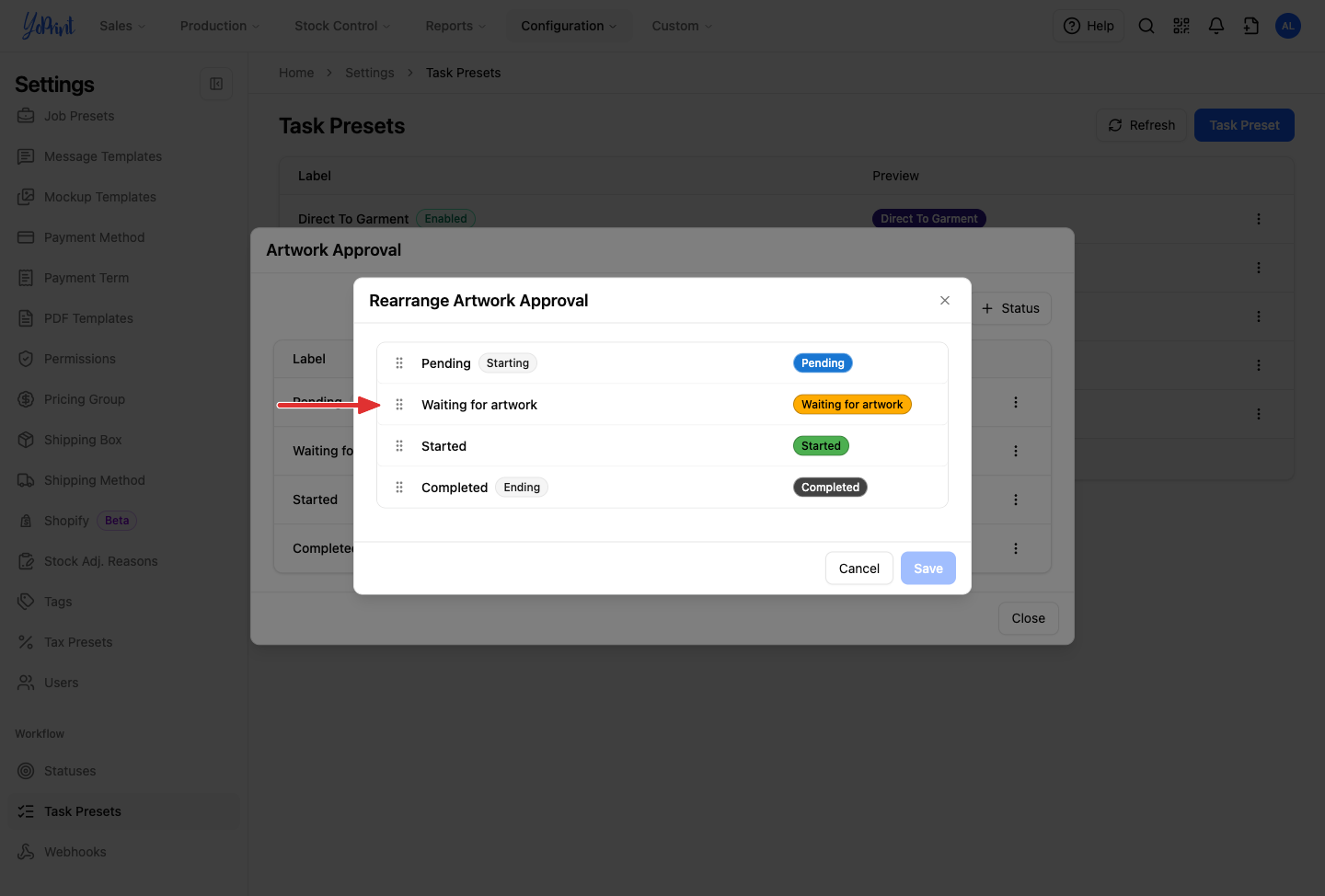Open the QR code scanner icon

coord(1181,26)
